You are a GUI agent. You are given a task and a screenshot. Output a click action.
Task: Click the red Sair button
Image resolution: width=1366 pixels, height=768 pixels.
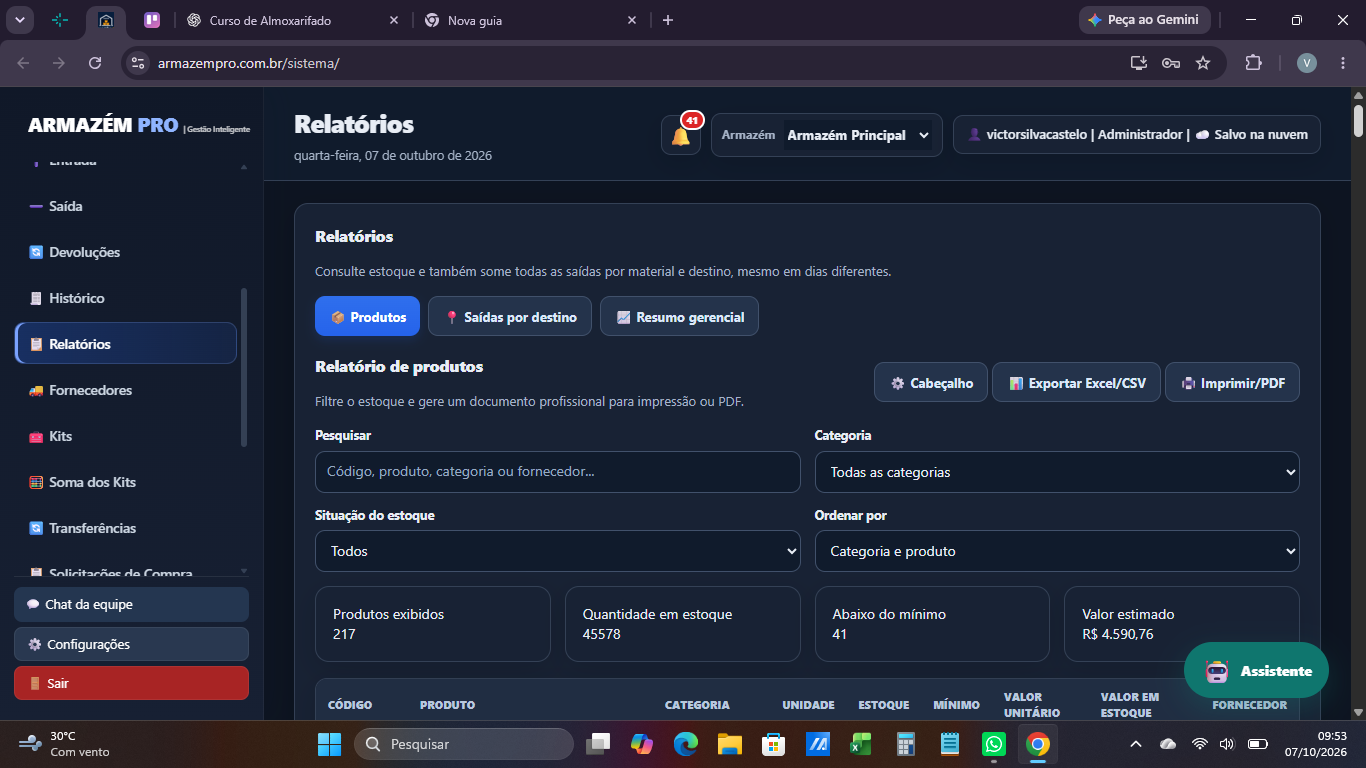pos(131,684)
